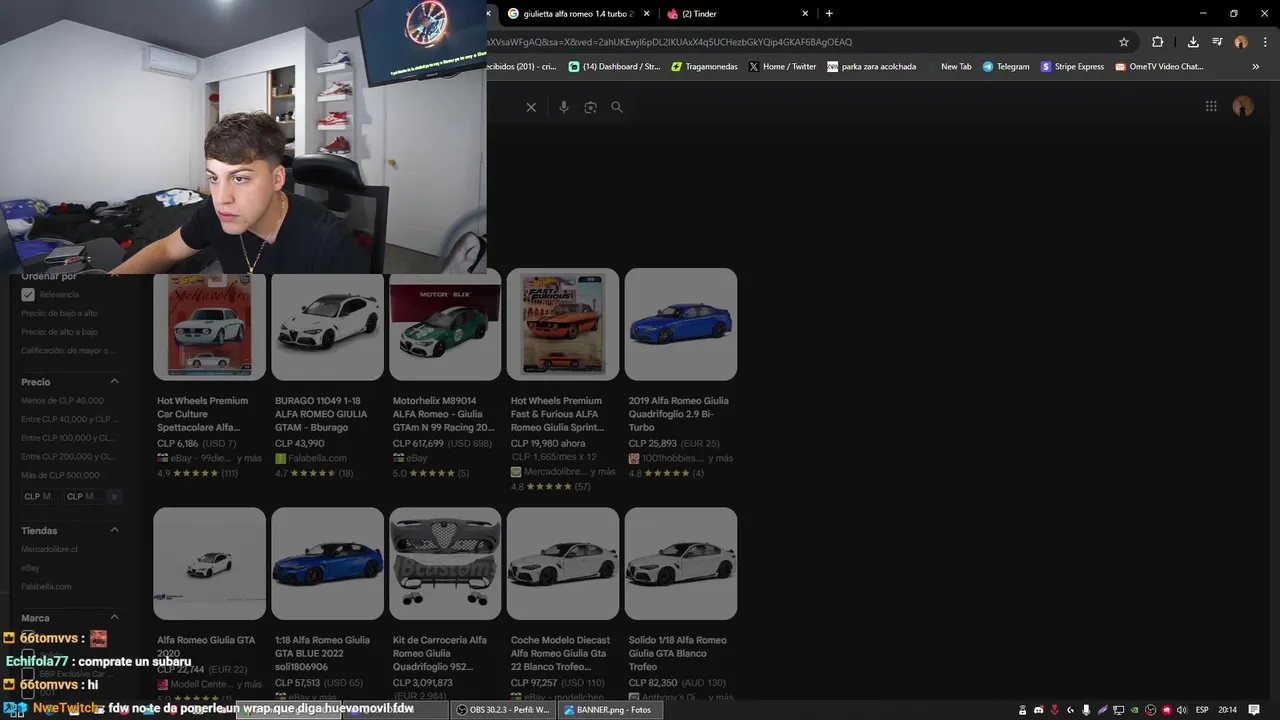The width and height of the screenshot is (1280, 720).
Task: Open media controls icon in Chrome toolbar
Action: (x=1217, y=42)
